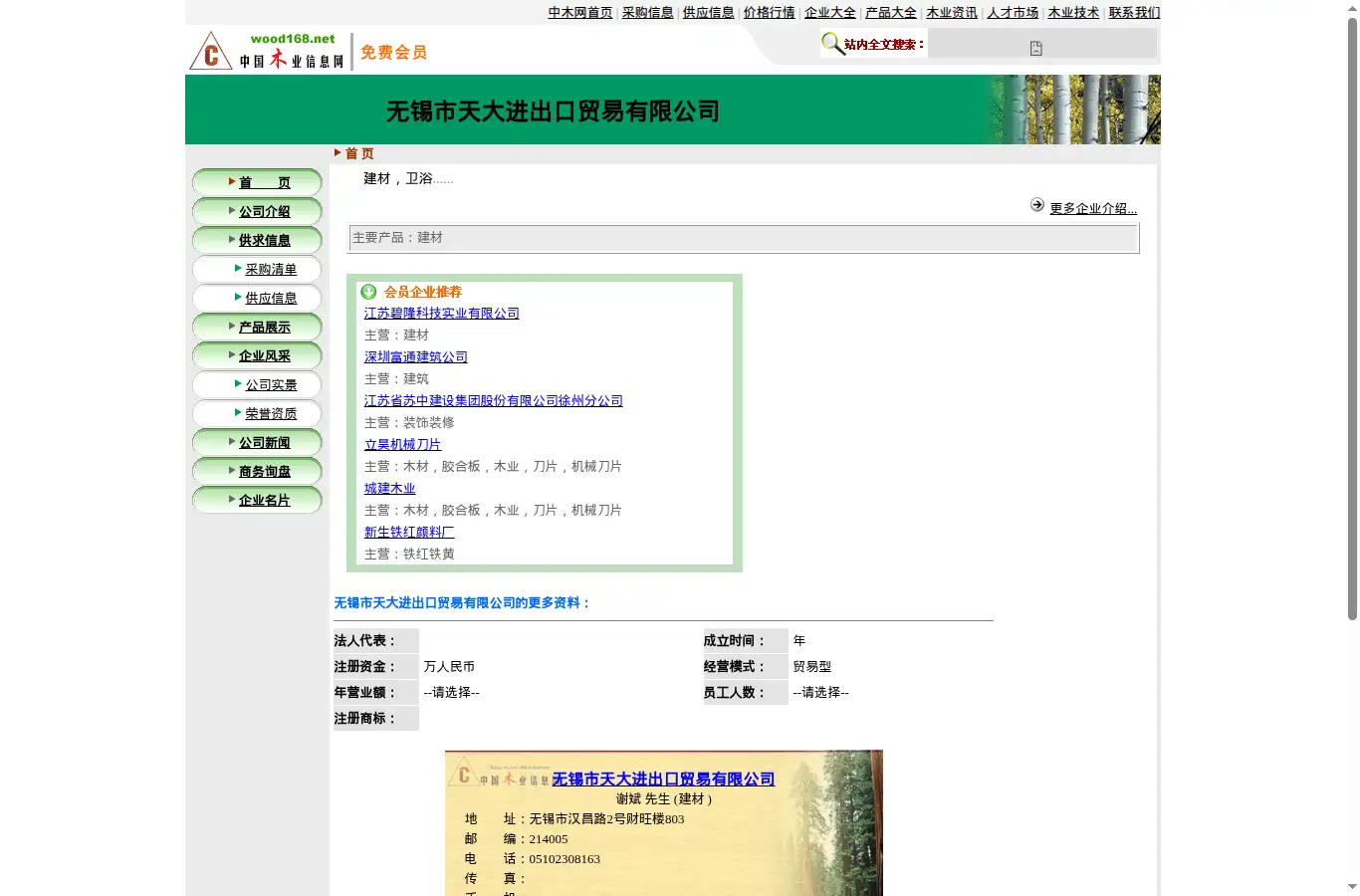Image resolution: width=1360 pixels, height=896 pixels.
Task: Click the page vertical scrollbar
Action: (x=1352, y=319)
